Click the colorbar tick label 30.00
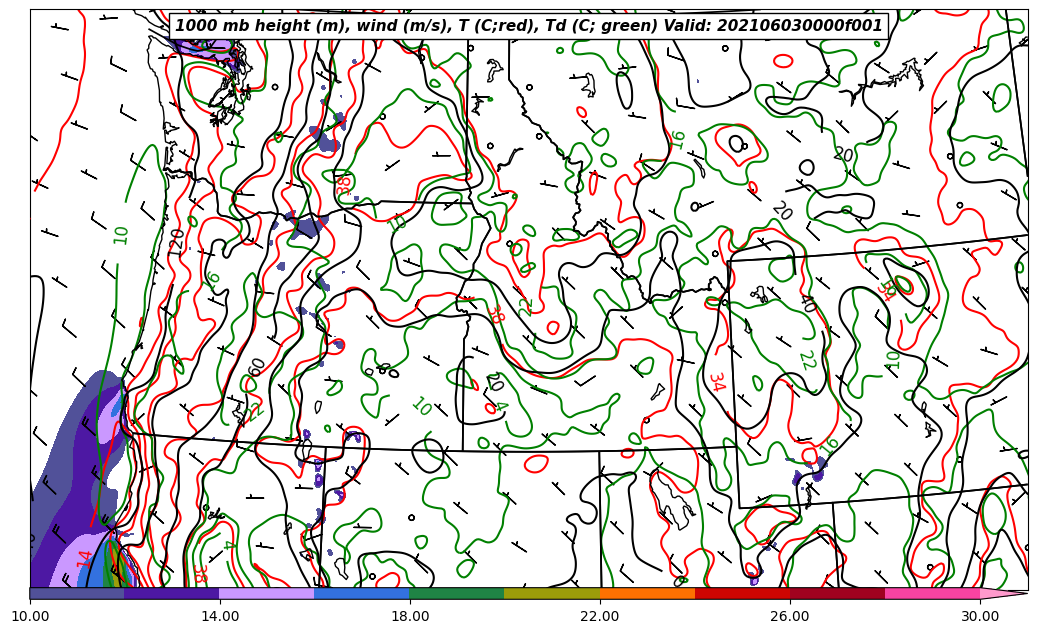 tap(980, 616)
